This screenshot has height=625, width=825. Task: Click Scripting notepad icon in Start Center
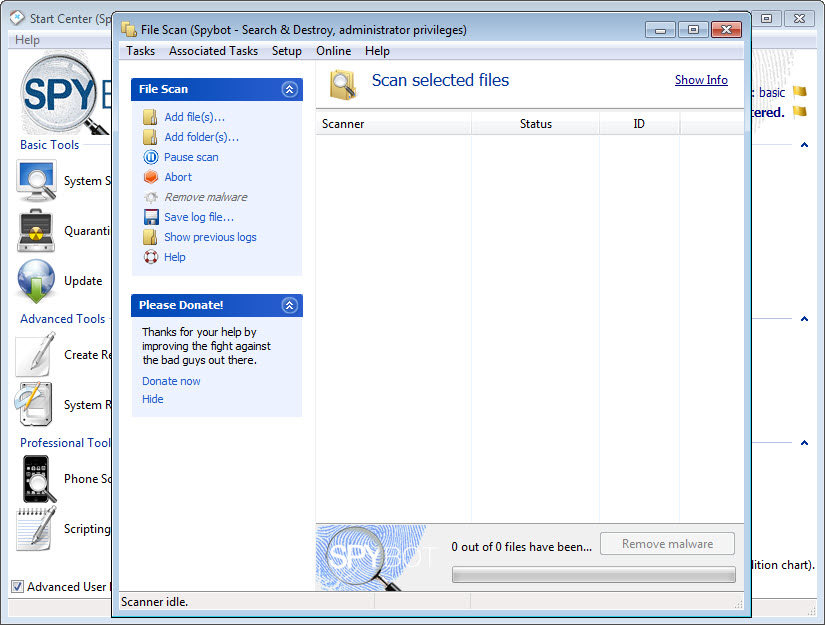coord(36,528)
